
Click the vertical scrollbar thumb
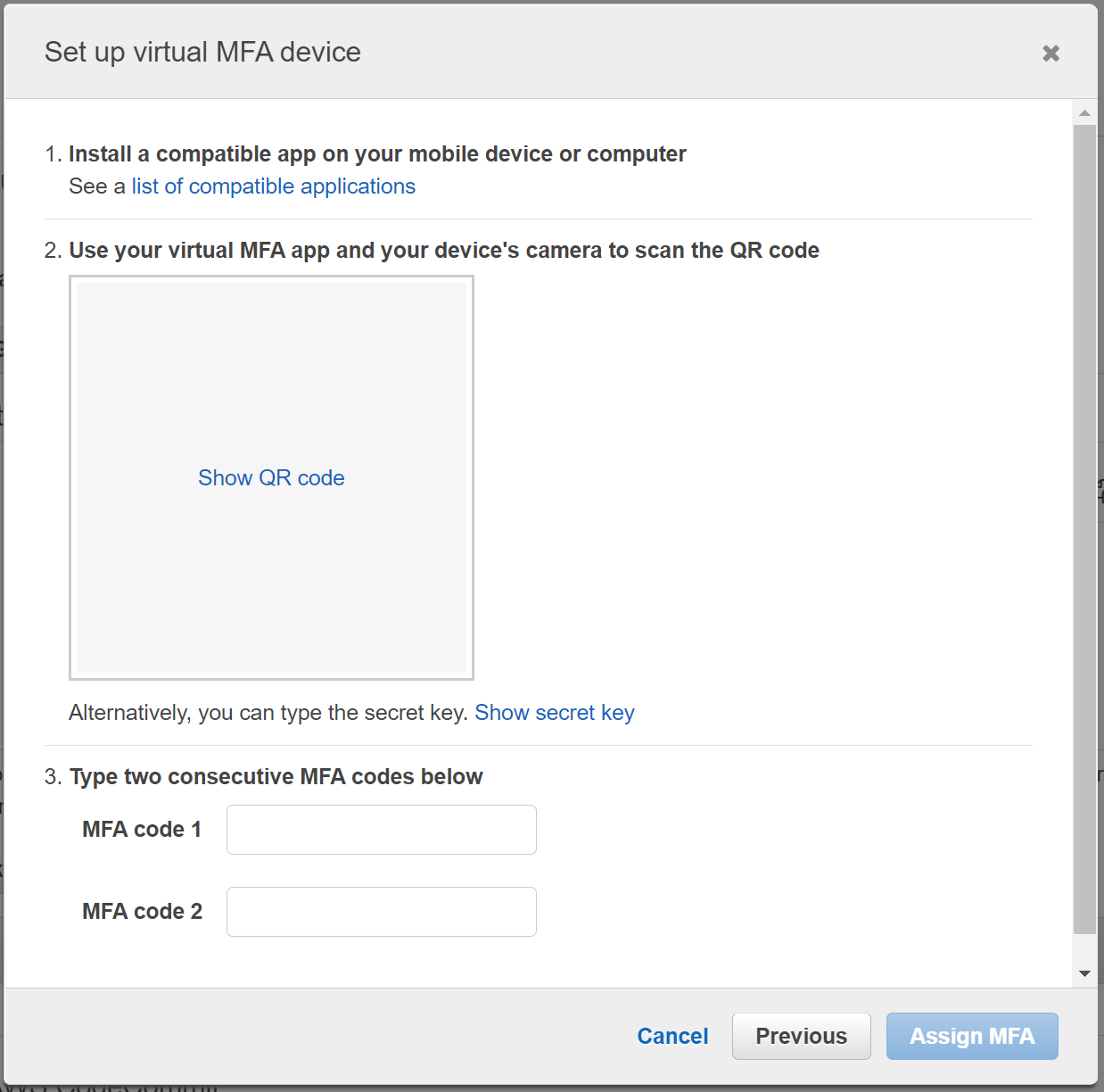1084,526
